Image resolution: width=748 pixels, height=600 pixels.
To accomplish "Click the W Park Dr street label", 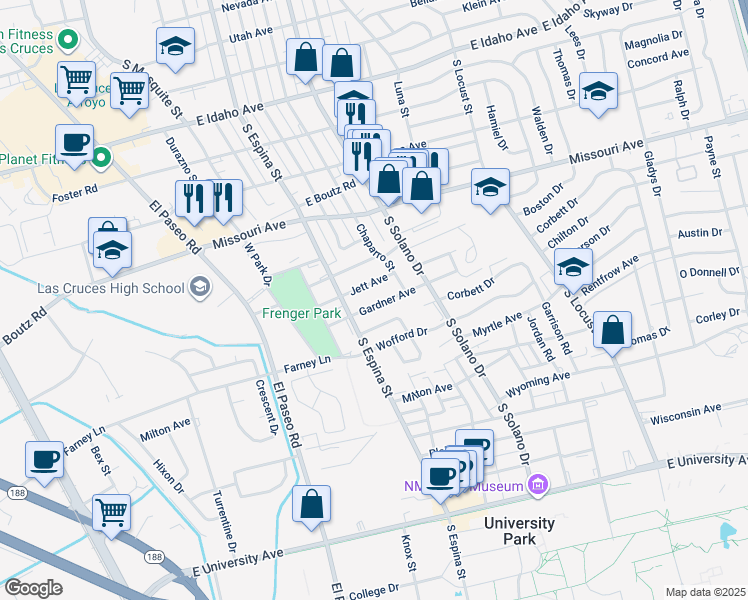I will click(x=258, y=266).
